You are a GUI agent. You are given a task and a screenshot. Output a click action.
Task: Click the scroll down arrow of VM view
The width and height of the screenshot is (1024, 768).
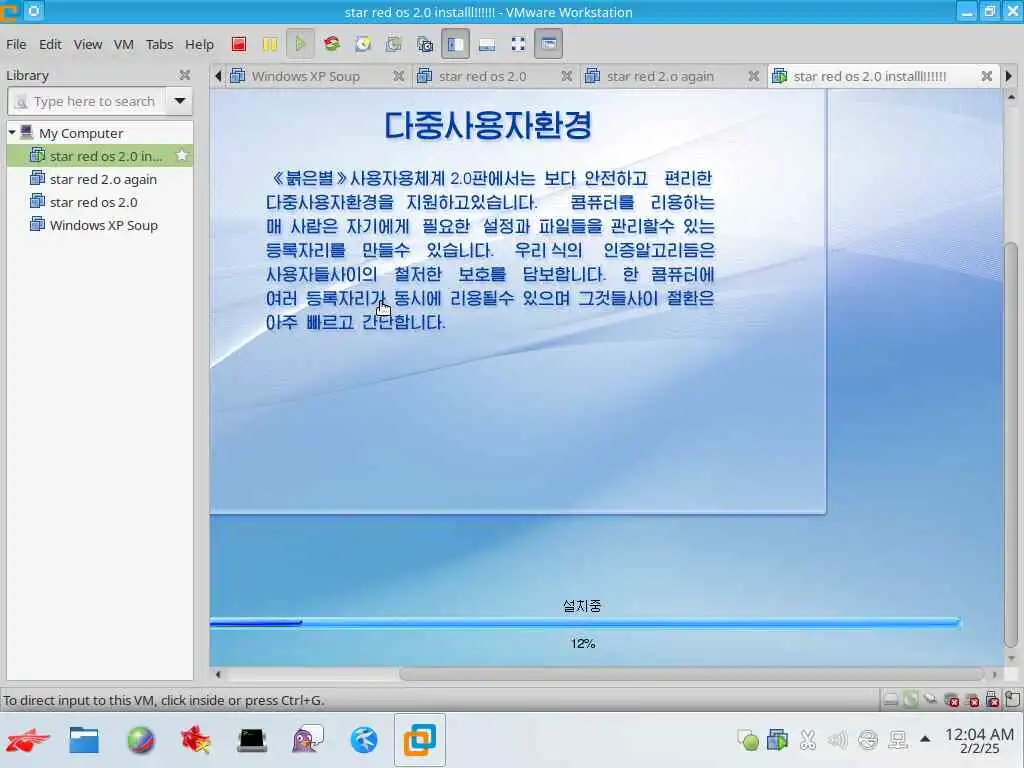click(x=1011, y=658)
